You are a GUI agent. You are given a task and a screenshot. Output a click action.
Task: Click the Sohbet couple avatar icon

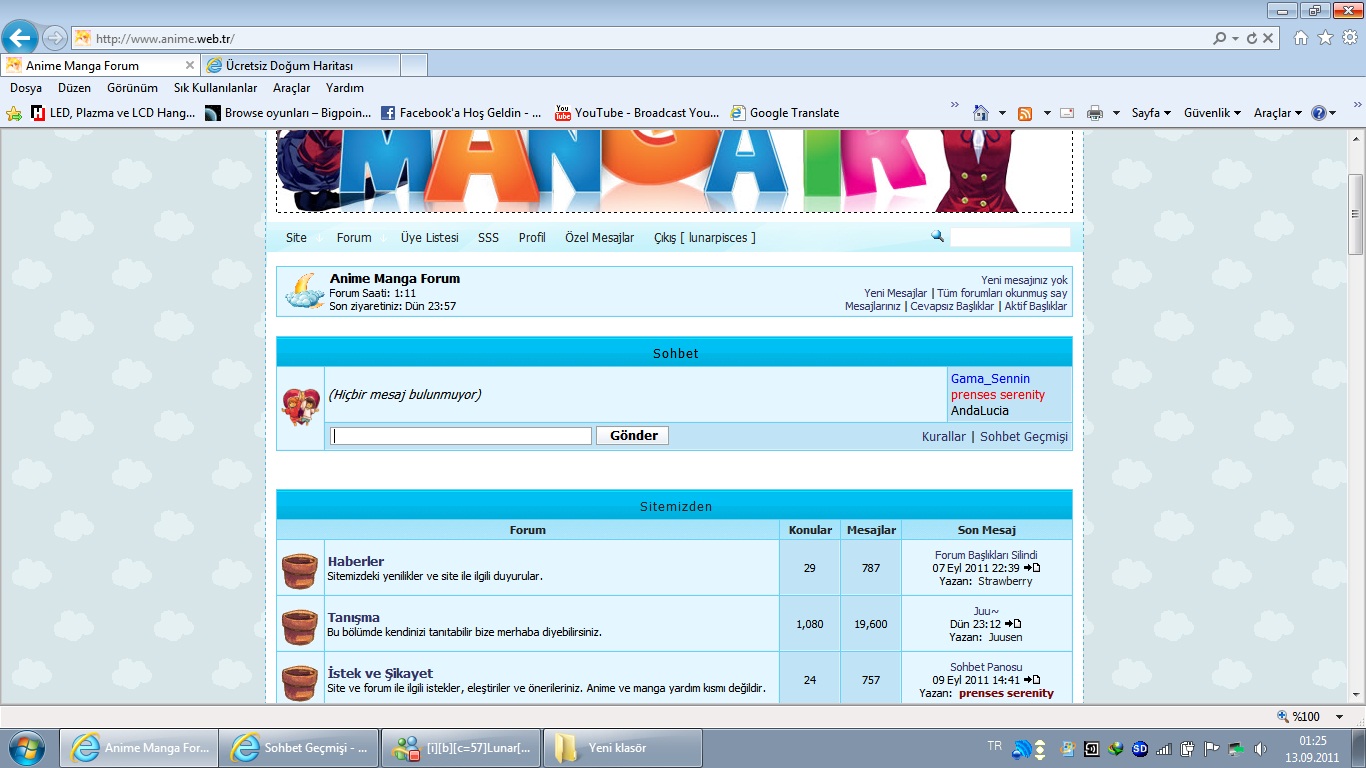tap(300, 408)
